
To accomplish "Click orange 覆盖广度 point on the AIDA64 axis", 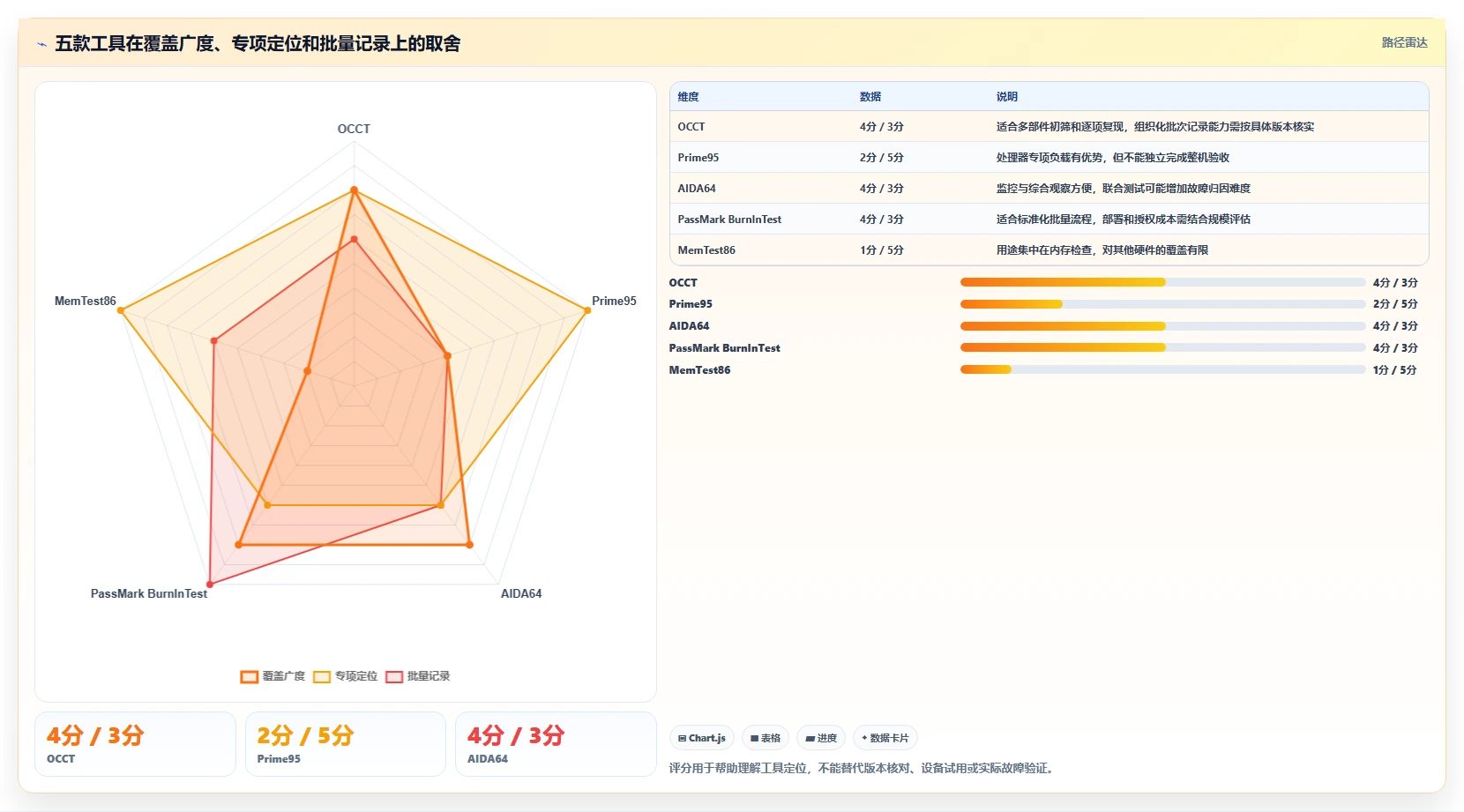I will (469, 545).
